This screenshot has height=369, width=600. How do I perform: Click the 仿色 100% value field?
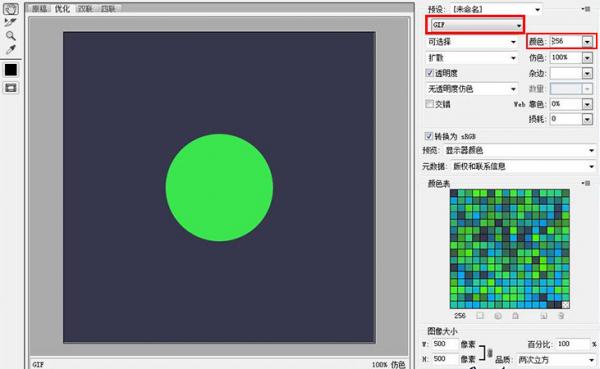tap(566, 57)
